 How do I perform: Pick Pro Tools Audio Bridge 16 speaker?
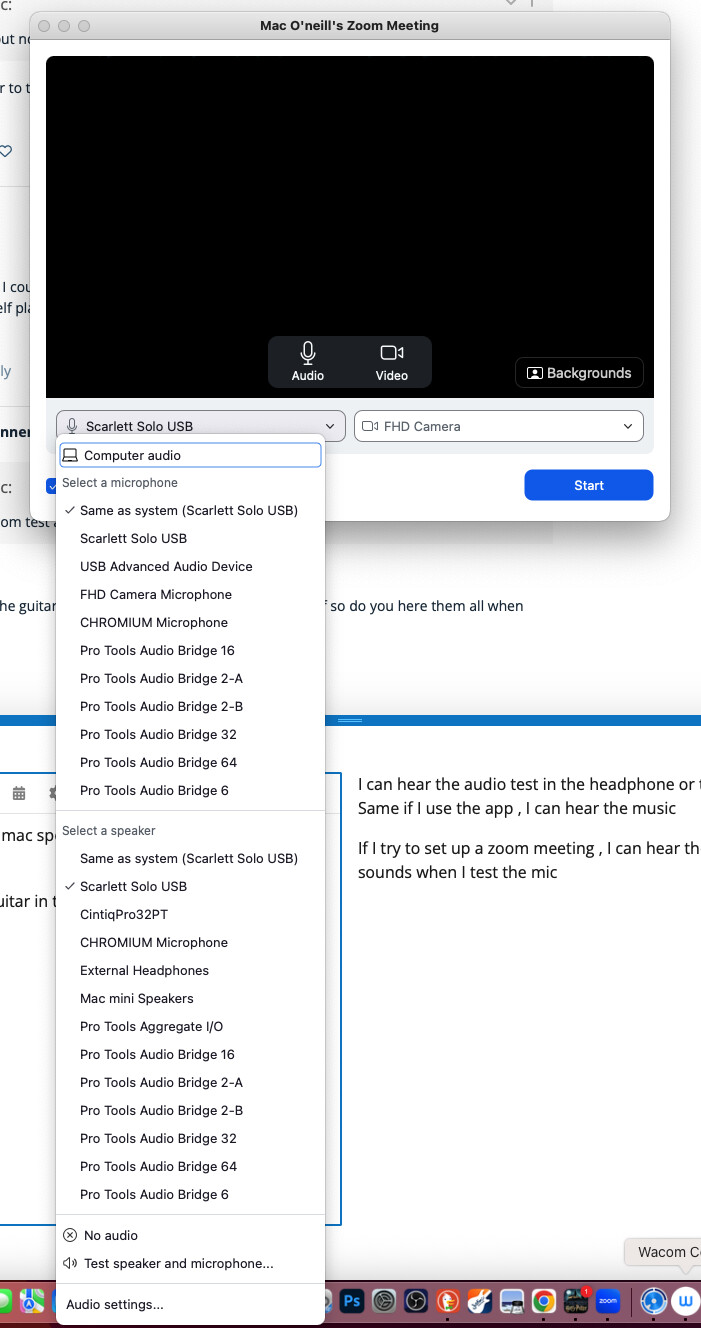point(190,1054)
